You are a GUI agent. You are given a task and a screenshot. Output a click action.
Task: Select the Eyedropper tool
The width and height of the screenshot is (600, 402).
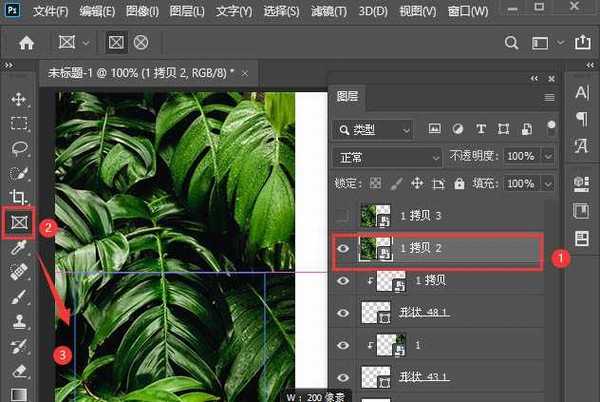[x=18, y=246]
